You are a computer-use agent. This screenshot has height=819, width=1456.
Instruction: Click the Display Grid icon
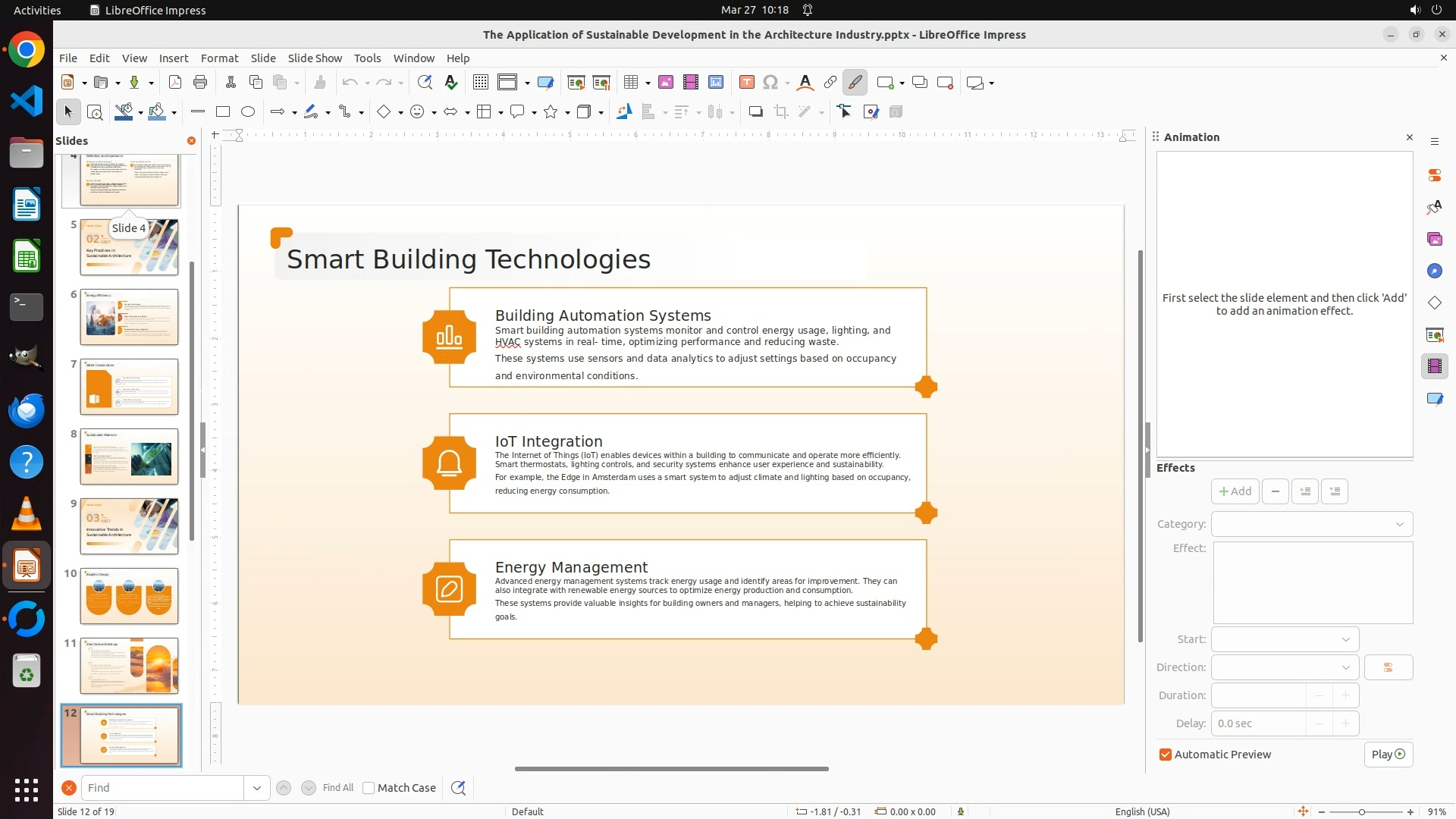[480, 83]
